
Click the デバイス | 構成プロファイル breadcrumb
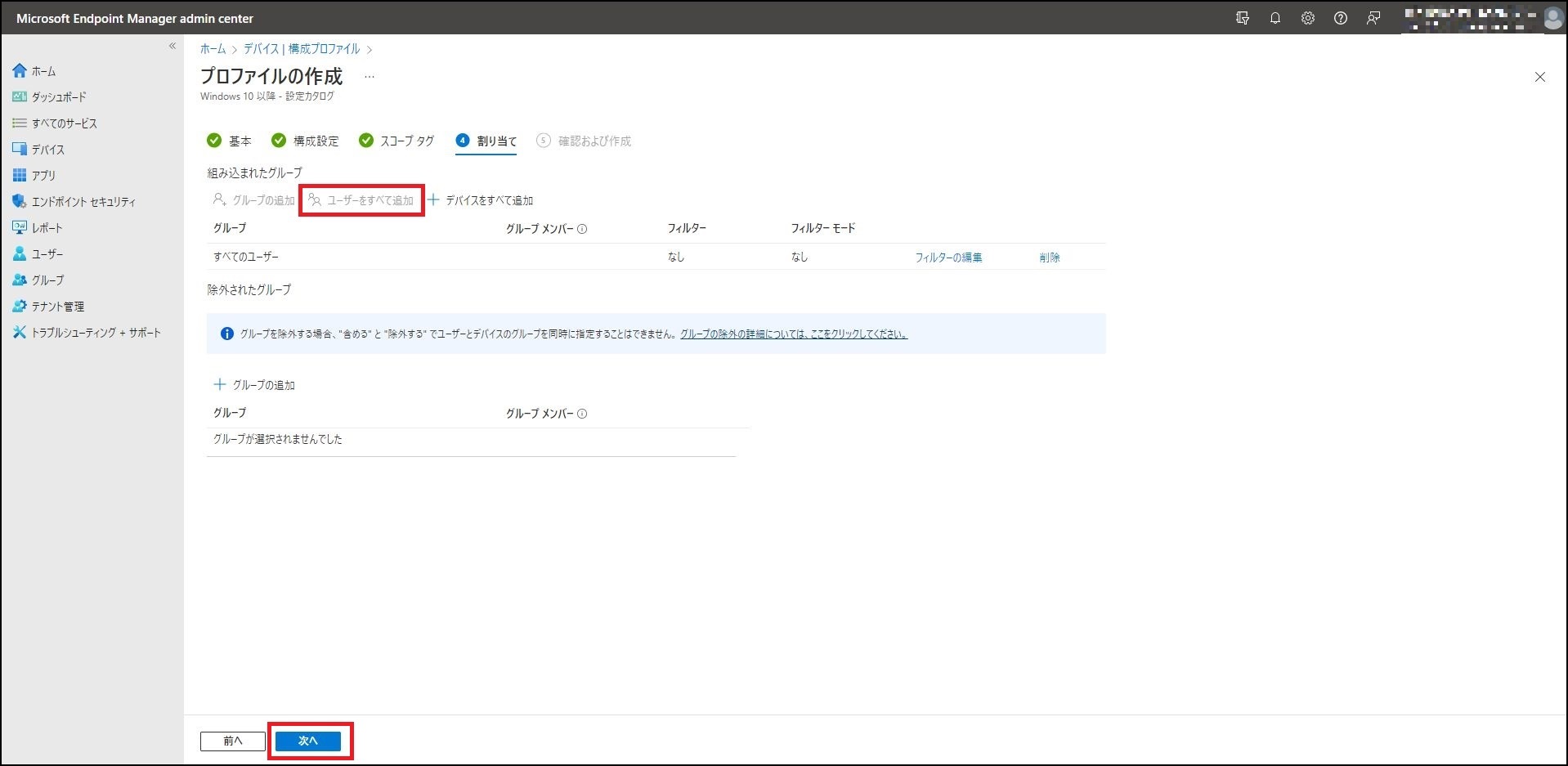click(x=302, y=49)
